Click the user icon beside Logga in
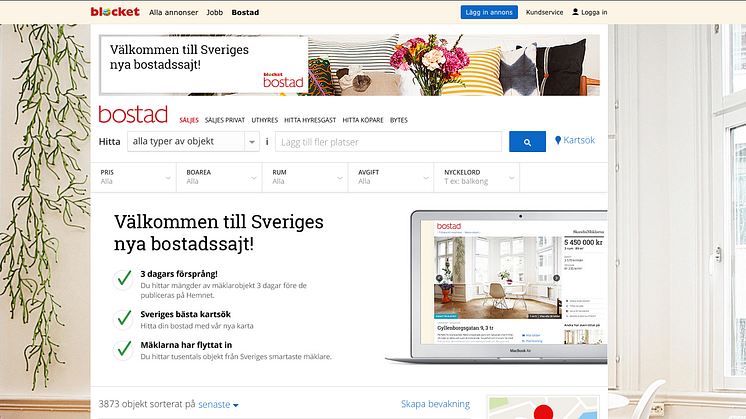 [575, 12]
